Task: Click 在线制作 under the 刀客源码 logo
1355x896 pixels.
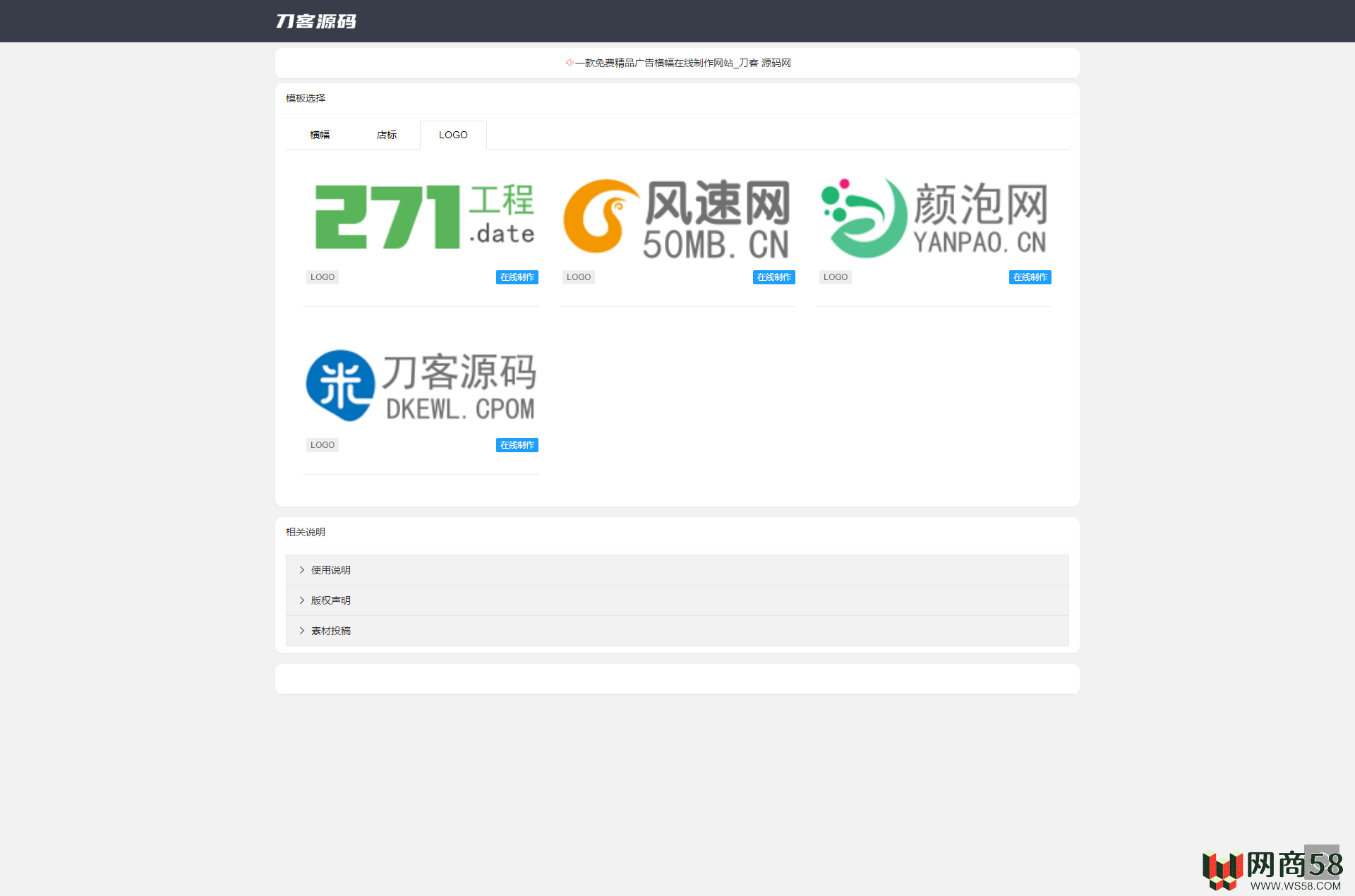Action: 517,445
